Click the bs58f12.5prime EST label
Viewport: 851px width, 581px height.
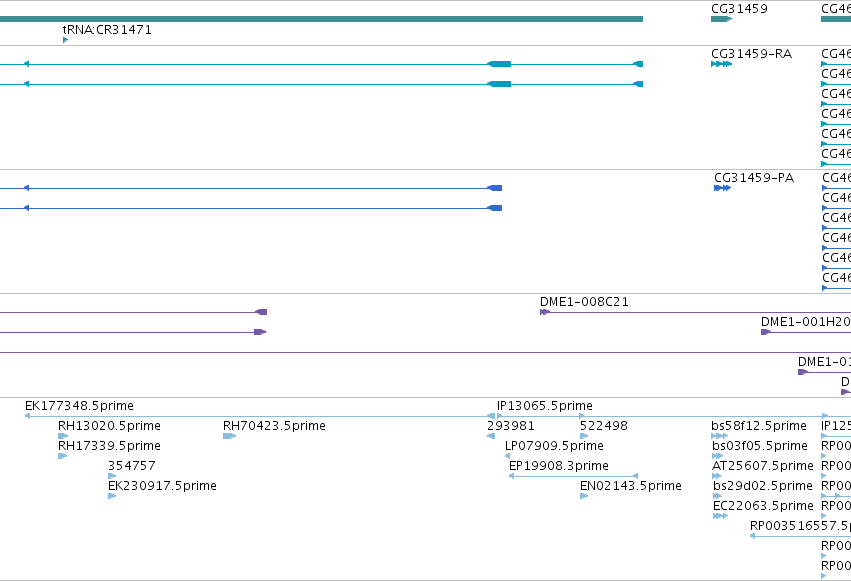point(759,426)
